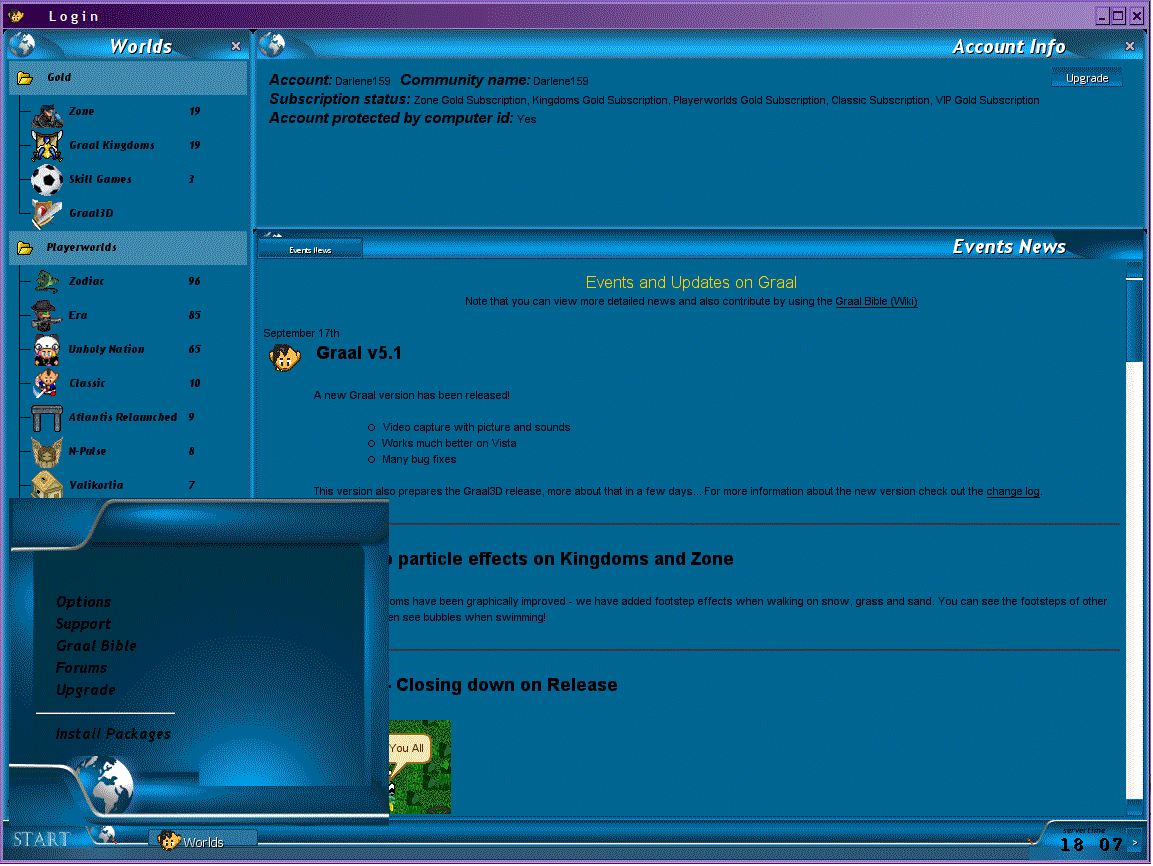
Task: Click the You All speech bubble thumbnail
Action: click(419, 767)
